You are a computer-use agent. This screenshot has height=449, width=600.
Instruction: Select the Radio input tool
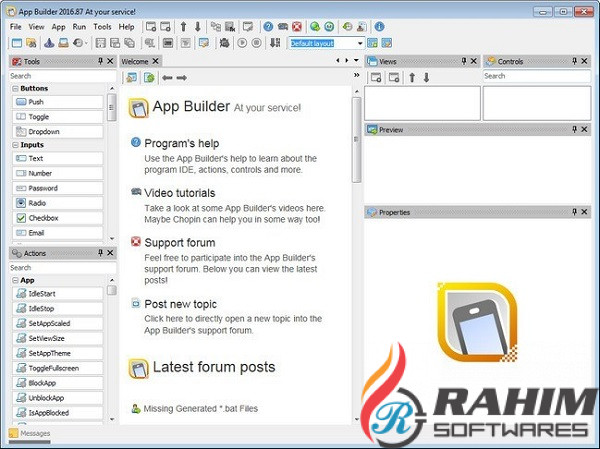click(58, 203)
